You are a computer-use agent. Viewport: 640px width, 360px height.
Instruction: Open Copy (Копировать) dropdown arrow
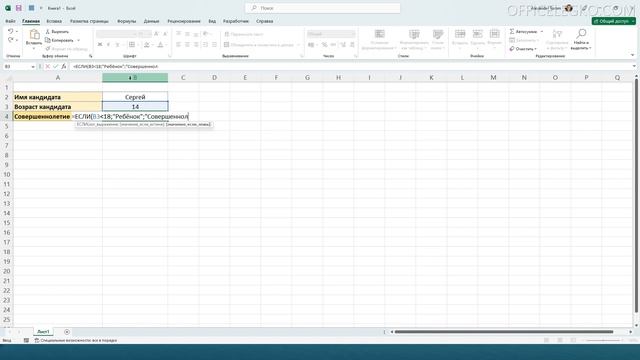tap(78, 40)
